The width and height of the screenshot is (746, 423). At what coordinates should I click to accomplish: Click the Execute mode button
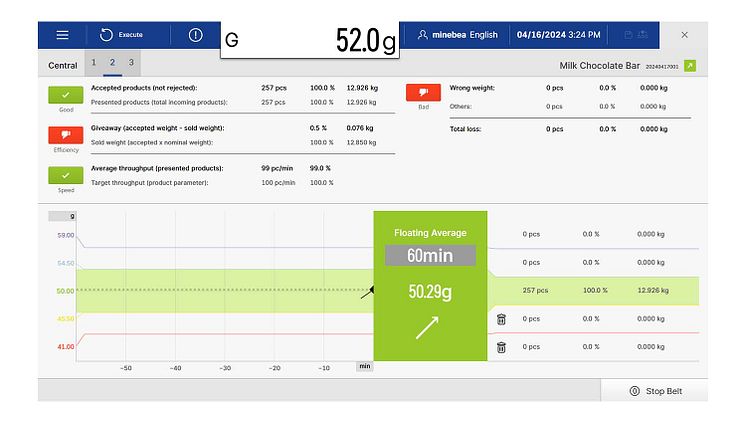122,35
